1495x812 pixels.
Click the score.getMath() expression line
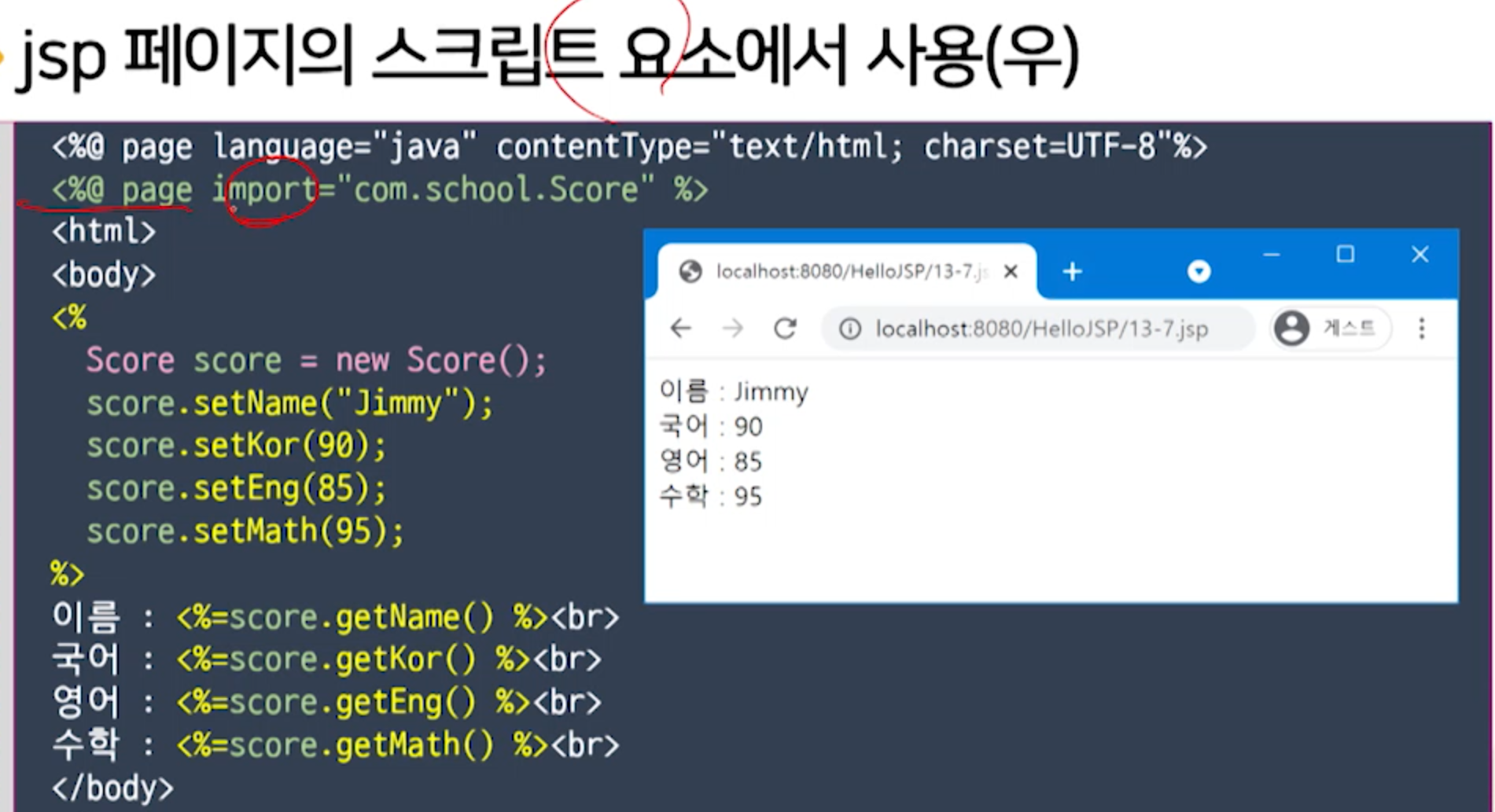point(336,744)
